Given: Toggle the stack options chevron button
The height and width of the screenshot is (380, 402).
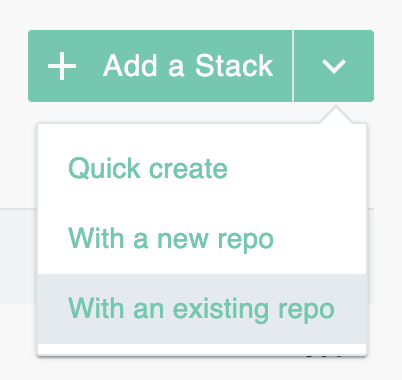Looking at the screenshot, I should 334,66.
